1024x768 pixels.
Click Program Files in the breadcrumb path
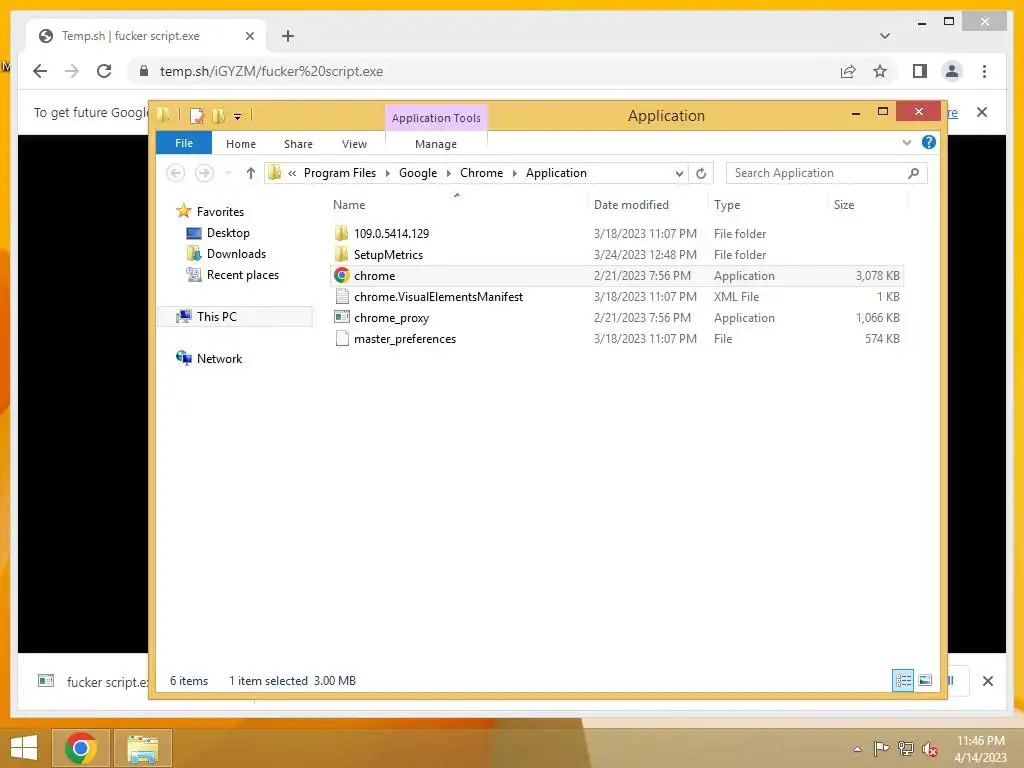340,173
